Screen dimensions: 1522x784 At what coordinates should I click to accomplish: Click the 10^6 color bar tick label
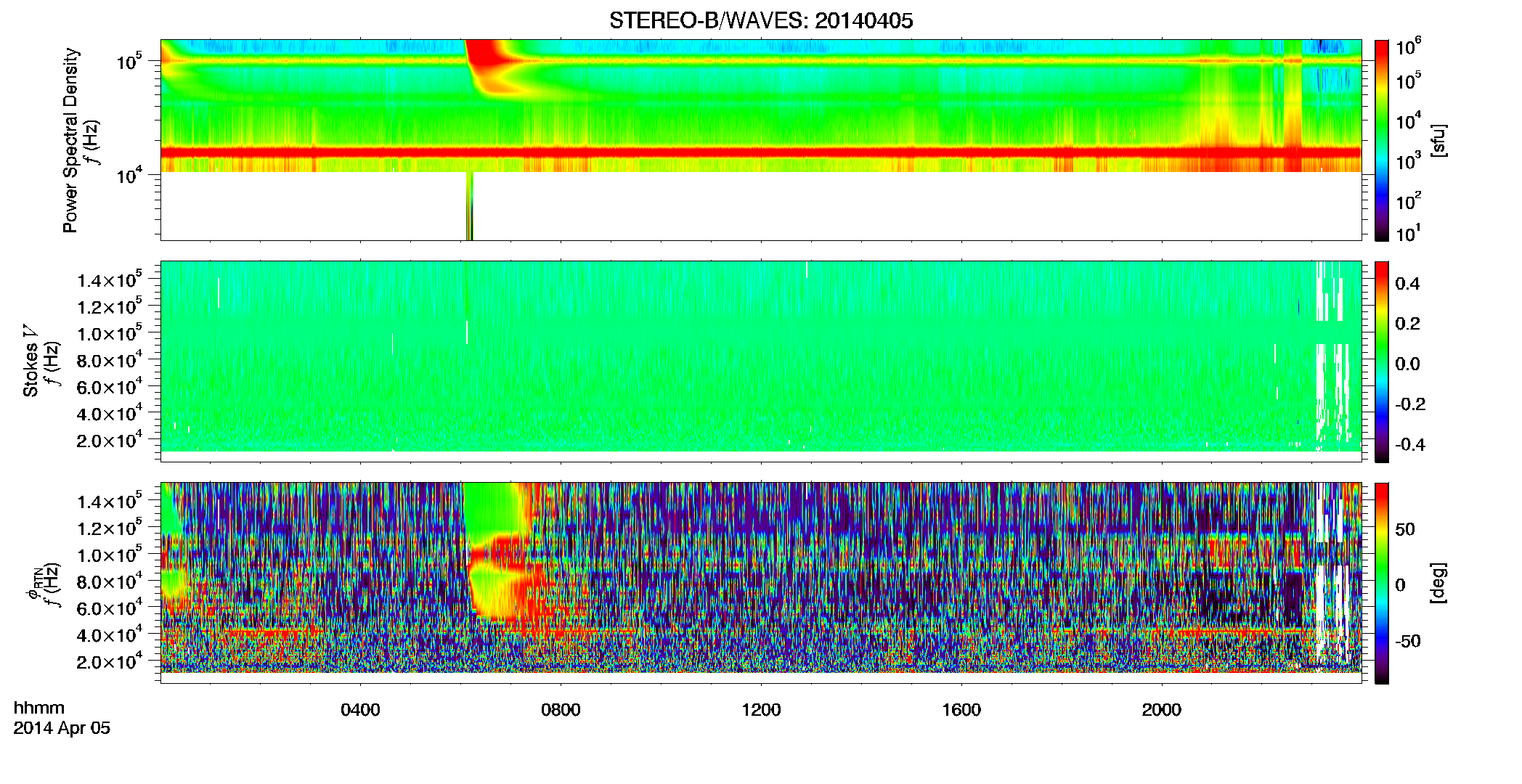1408,47
